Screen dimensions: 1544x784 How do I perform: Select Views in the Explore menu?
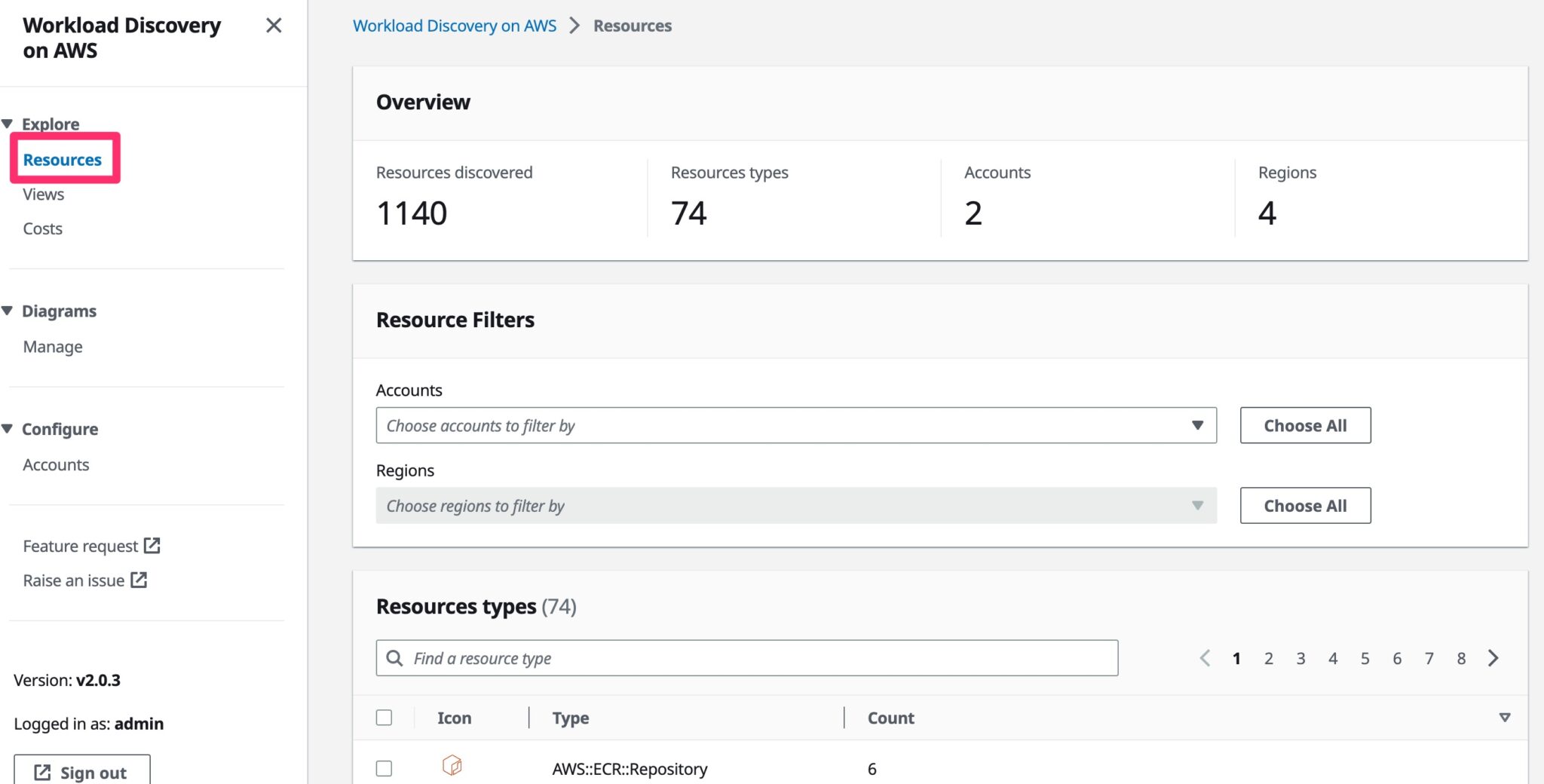[42, 194]
